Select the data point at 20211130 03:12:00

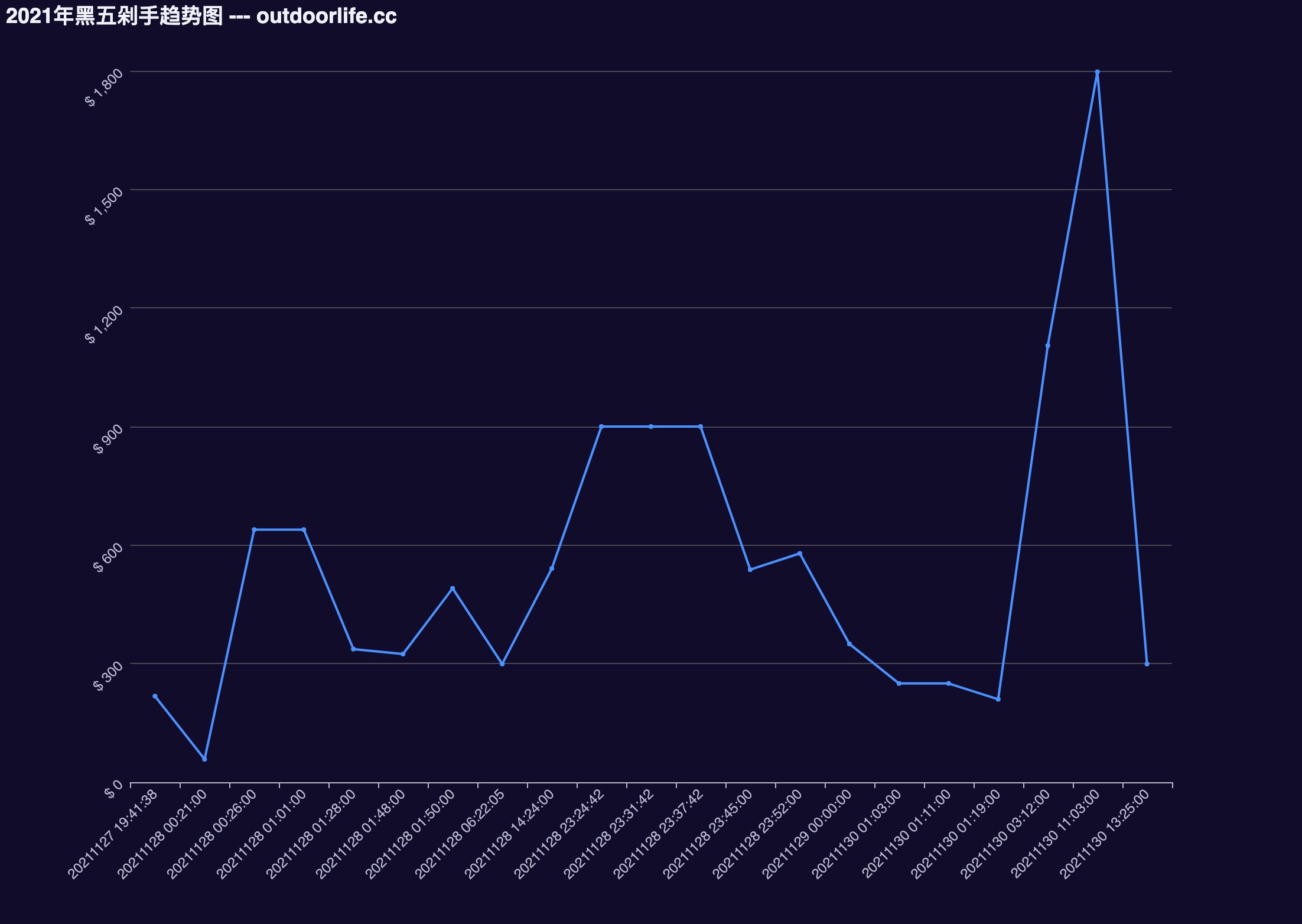(x=1047, y=346)
